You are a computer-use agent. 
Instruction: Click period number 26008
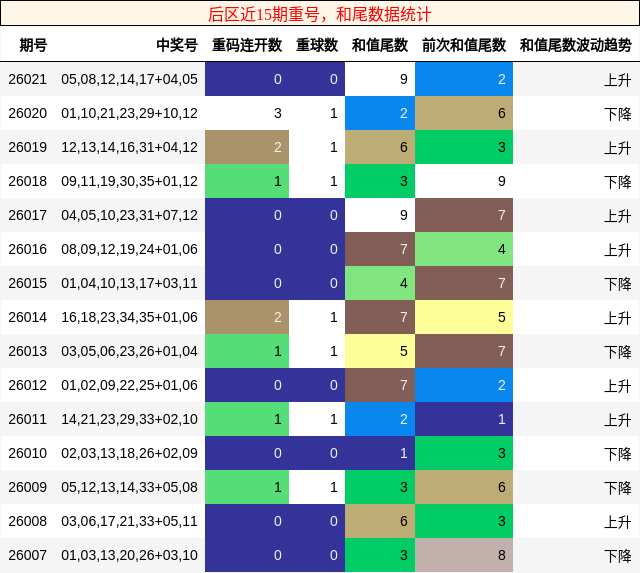tap(28, 521)
